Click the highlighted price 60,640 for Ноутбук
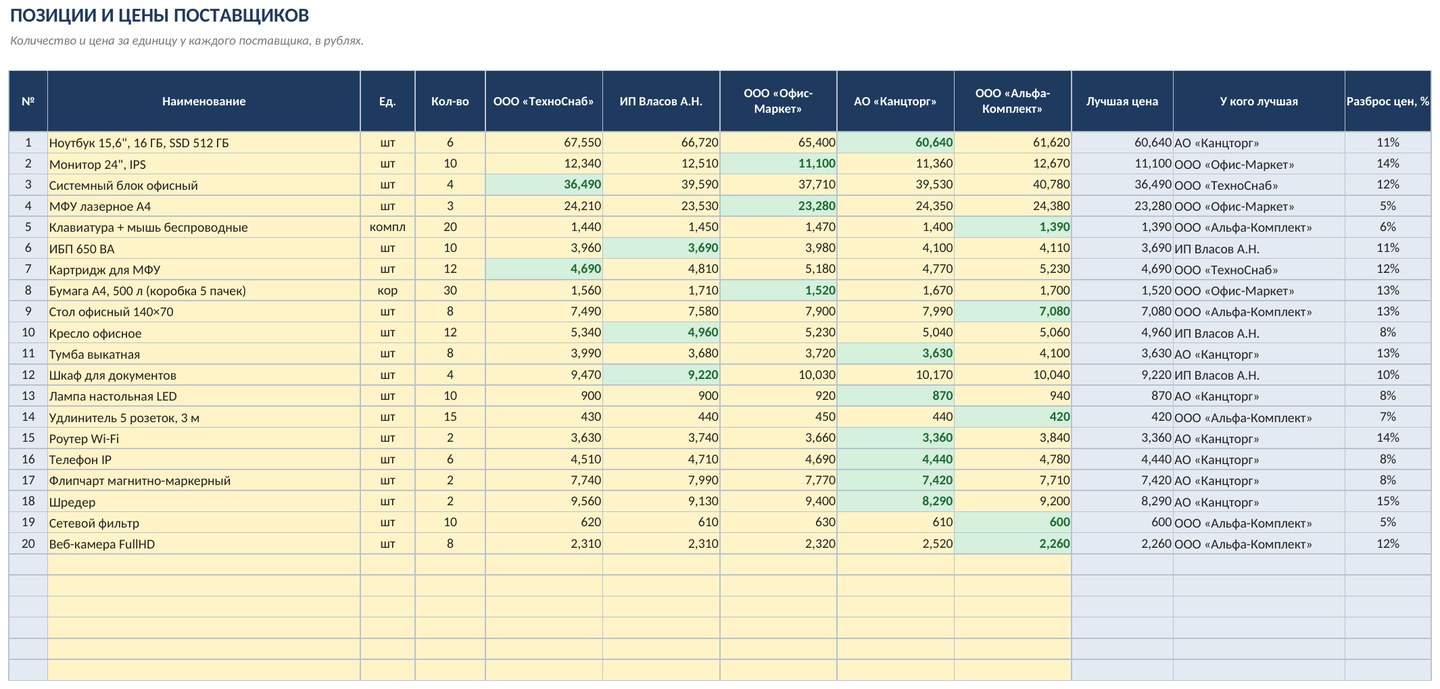This screenshot has width=1440, height=689. 895,143
